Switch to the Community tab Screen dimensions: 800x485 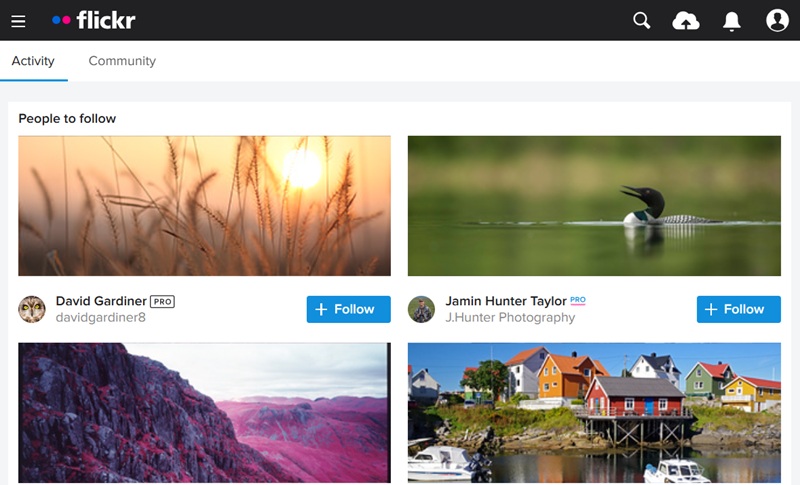tap(122, 61)
